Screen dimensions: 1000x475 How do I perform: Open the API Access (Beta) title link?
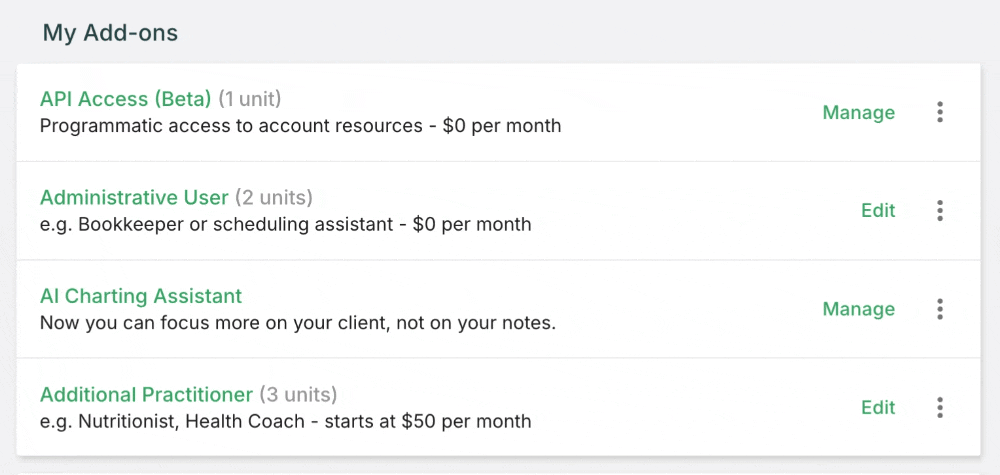point(126,99)
